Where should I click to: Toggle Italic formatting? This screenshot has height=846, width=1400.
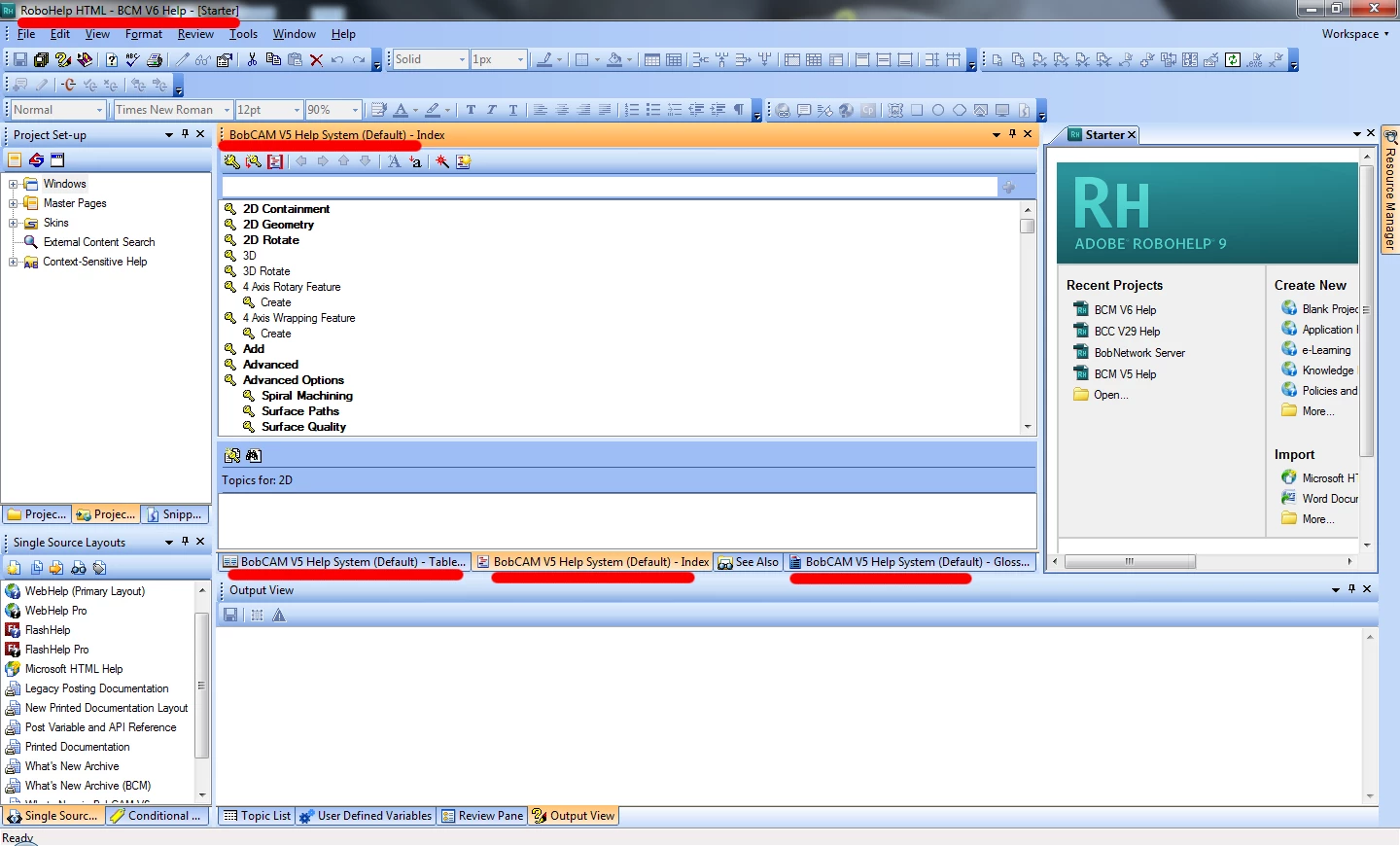coord(492,110)
